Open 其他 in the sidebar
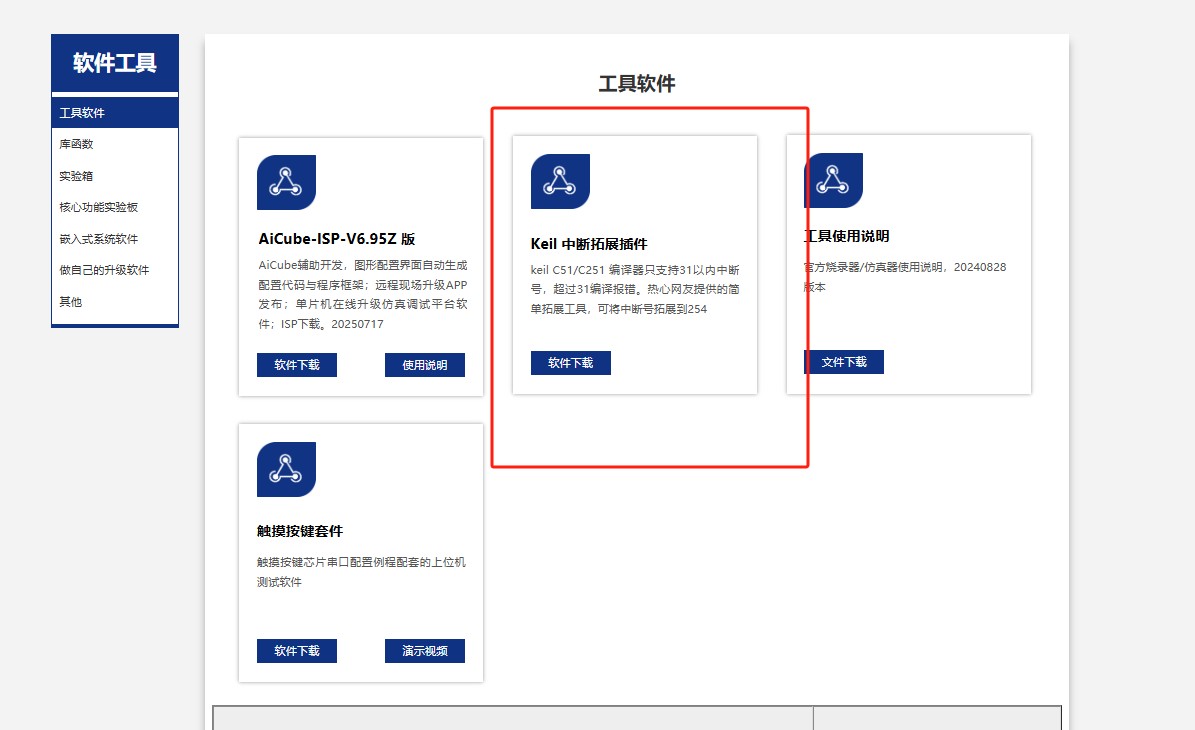1195x730 pixels. pos(114,302)
